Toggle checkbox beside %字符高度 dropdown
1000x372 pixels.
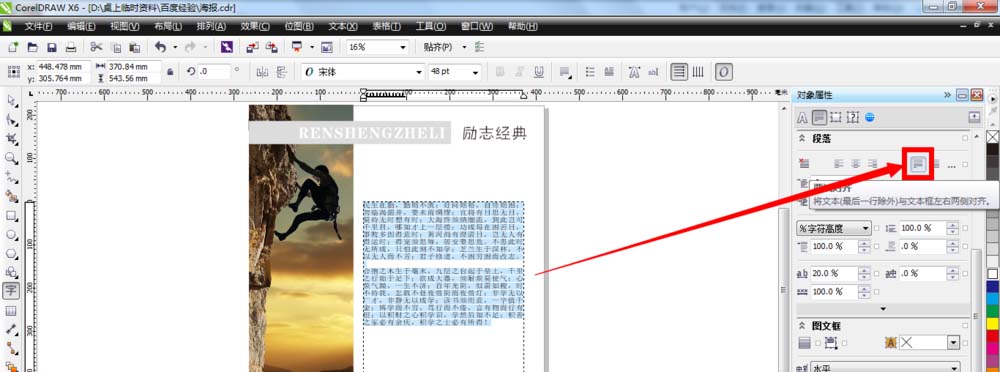pos(877,228)
